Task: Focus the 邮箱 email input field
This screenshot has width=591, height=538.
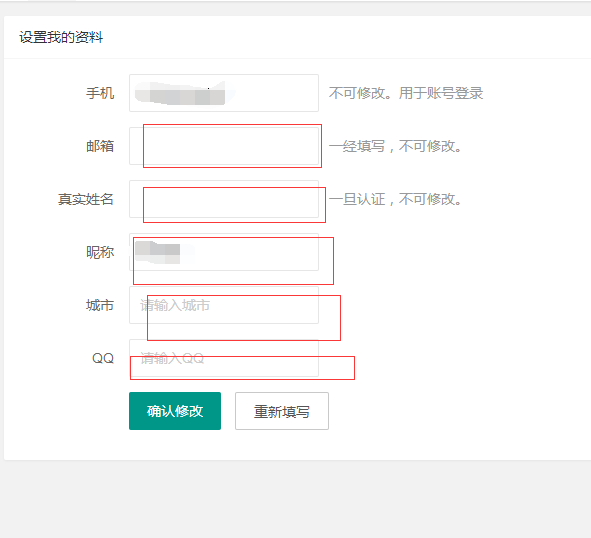Action: [x=224, y=146]
